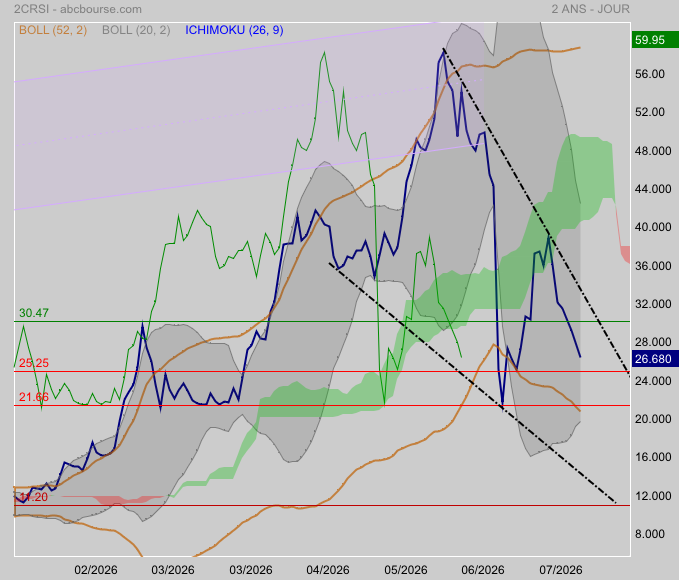Click the 2 ANS - JOUR period label
The height and width of the screenshot is (580, 679).
pyautogui.click(x=590, y=9)
